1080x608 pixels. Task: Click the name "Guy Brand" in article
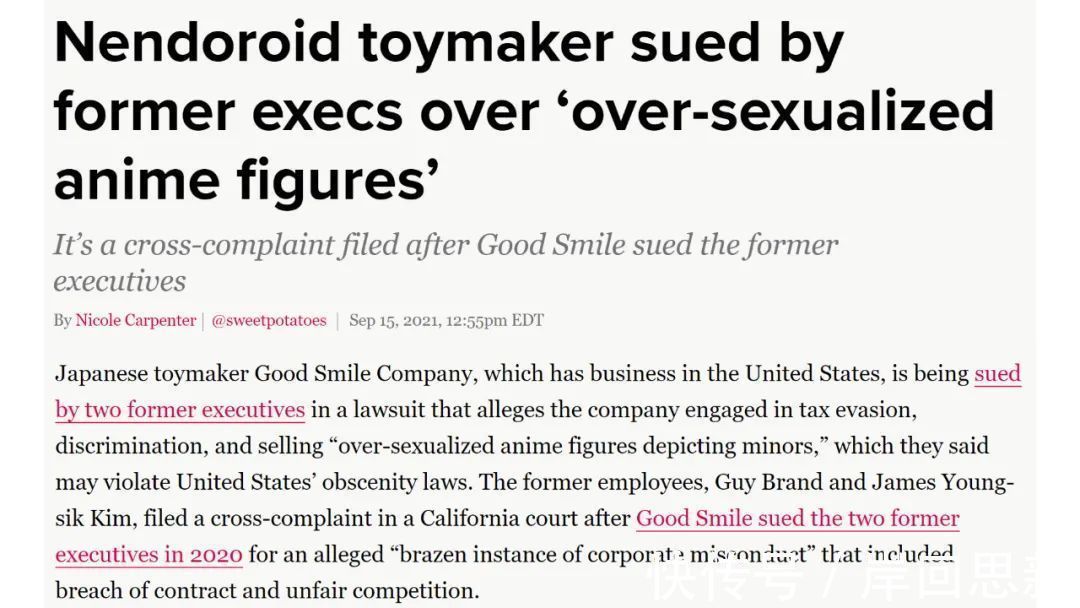click(769, 482)
